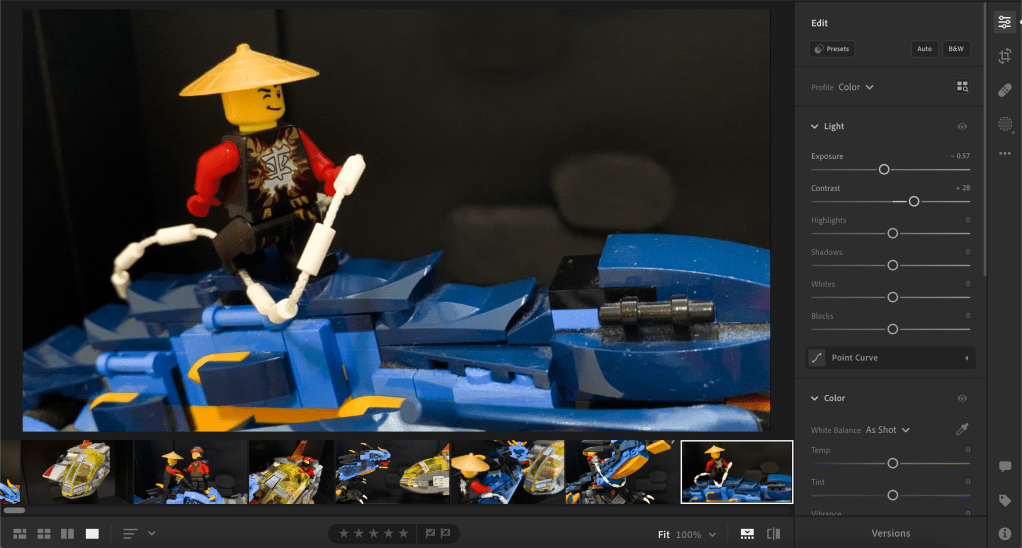Open the Info panel icon

click(1005, 533)
